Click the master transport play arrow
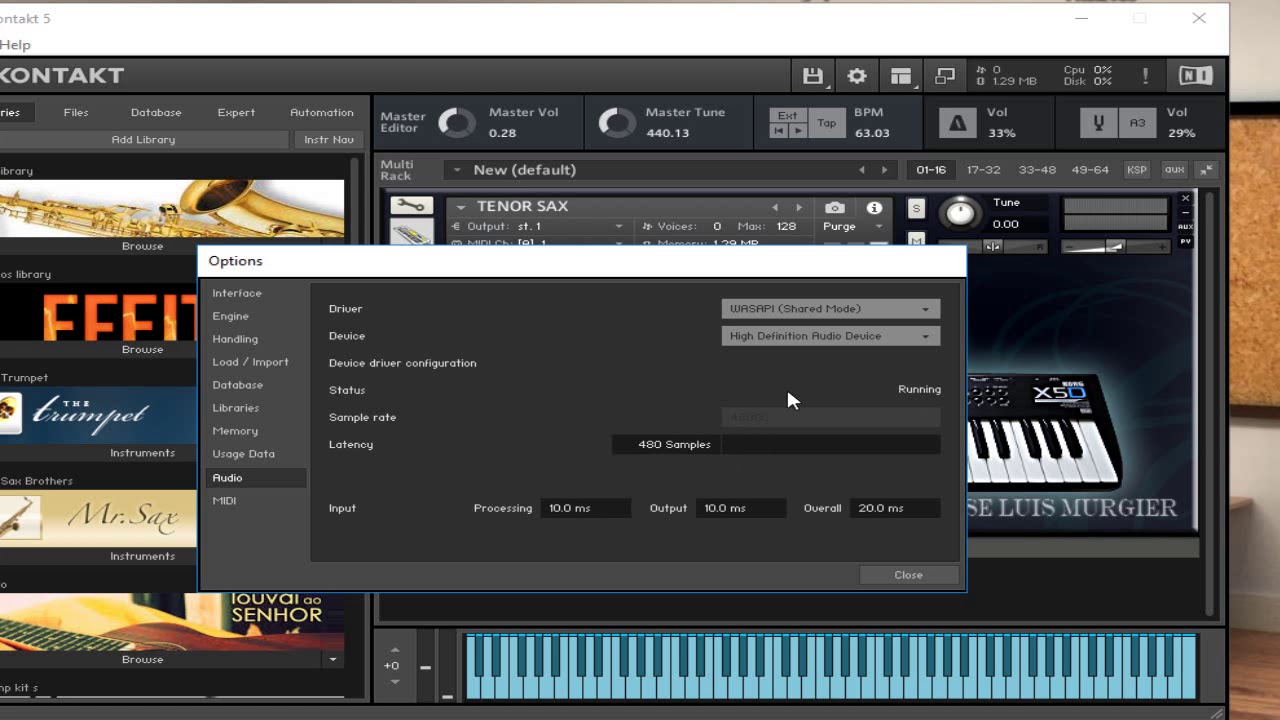 coord(797,131)
